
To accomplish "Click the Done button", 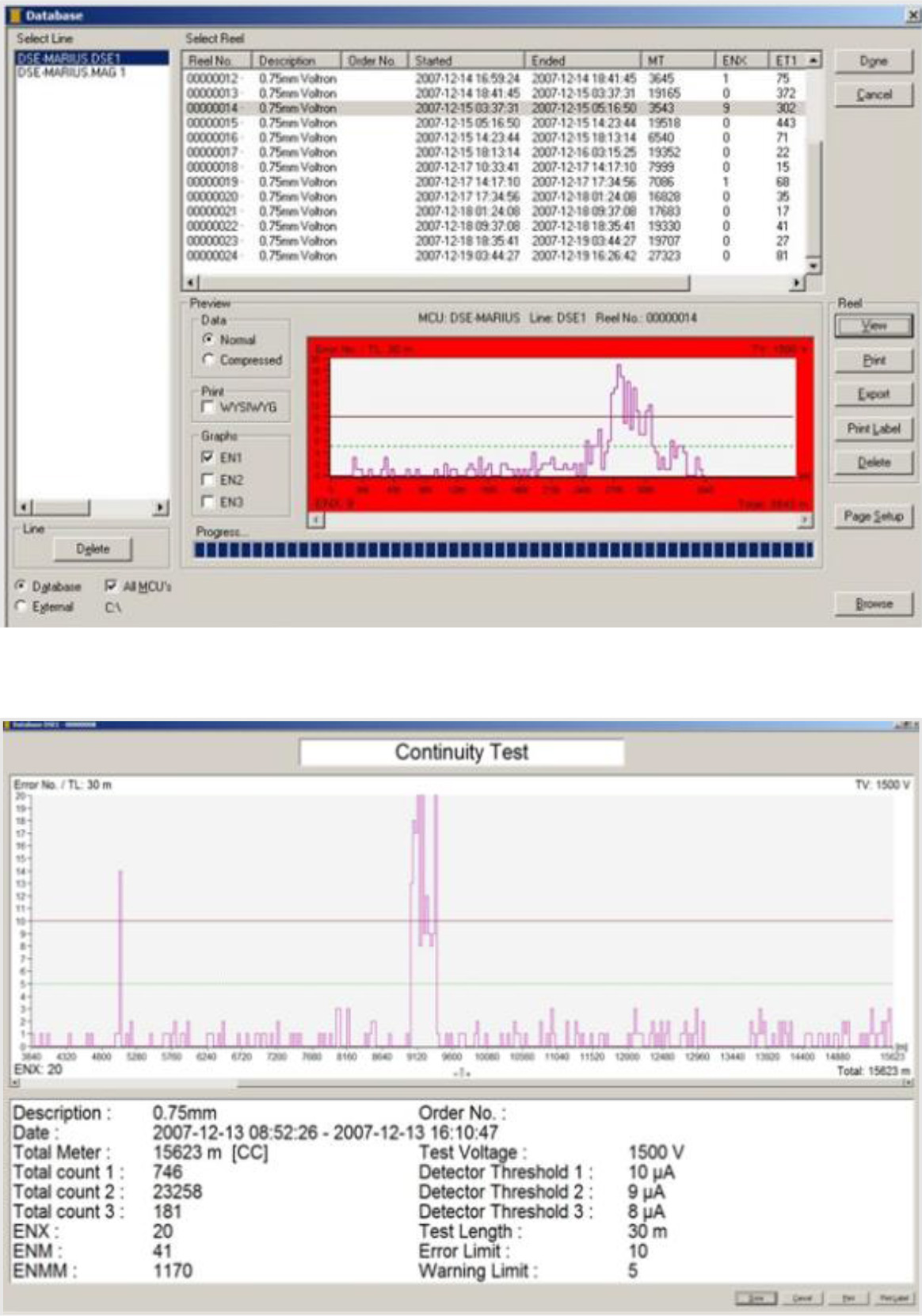I will (x=874, y=61).
